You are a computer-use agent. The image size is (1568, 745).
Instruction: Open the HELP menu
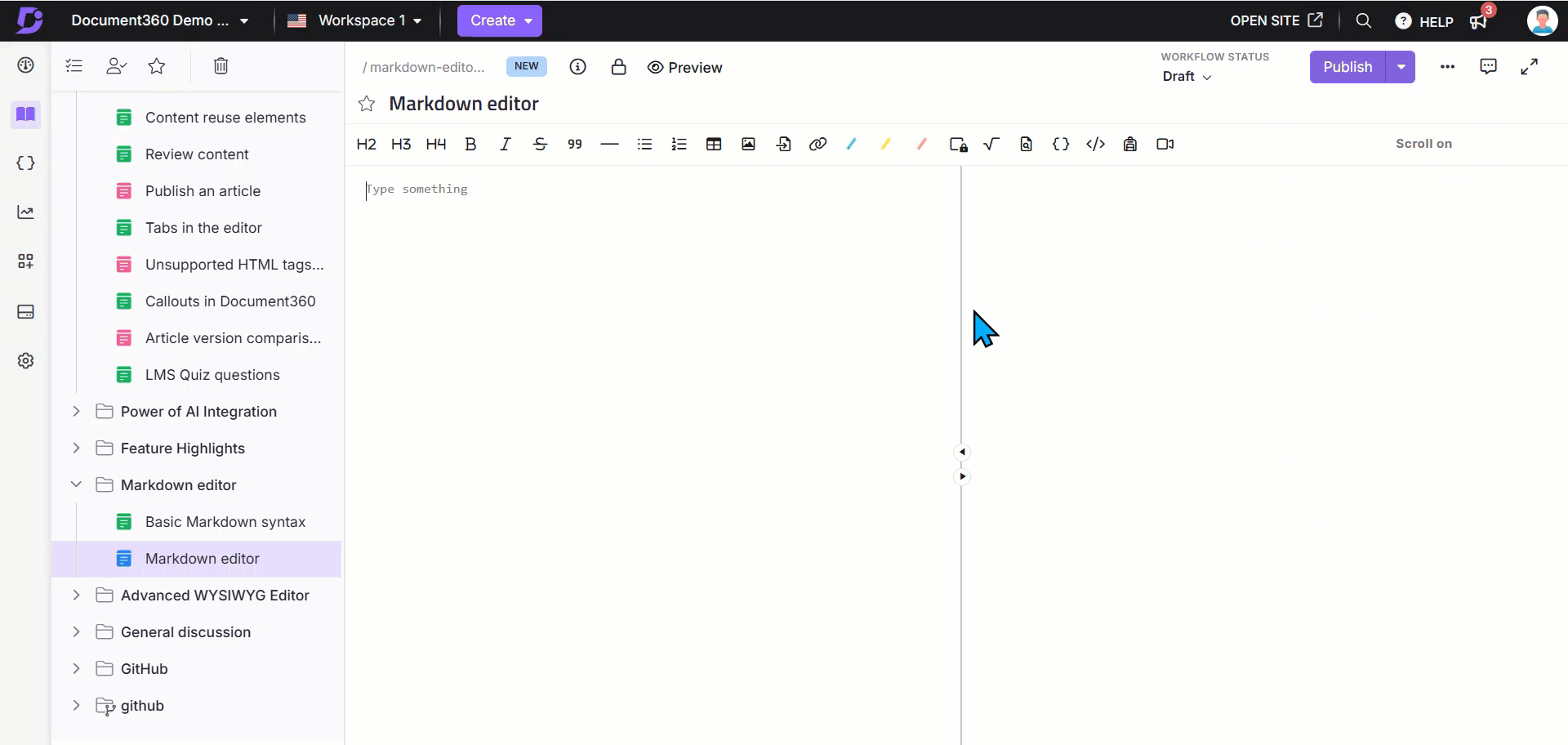point(1424,21)
